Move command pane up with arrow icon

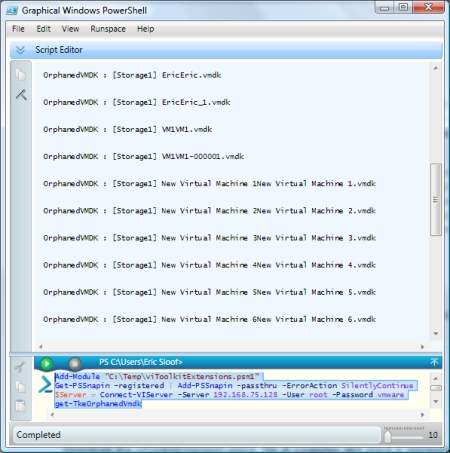click(434, 362)
